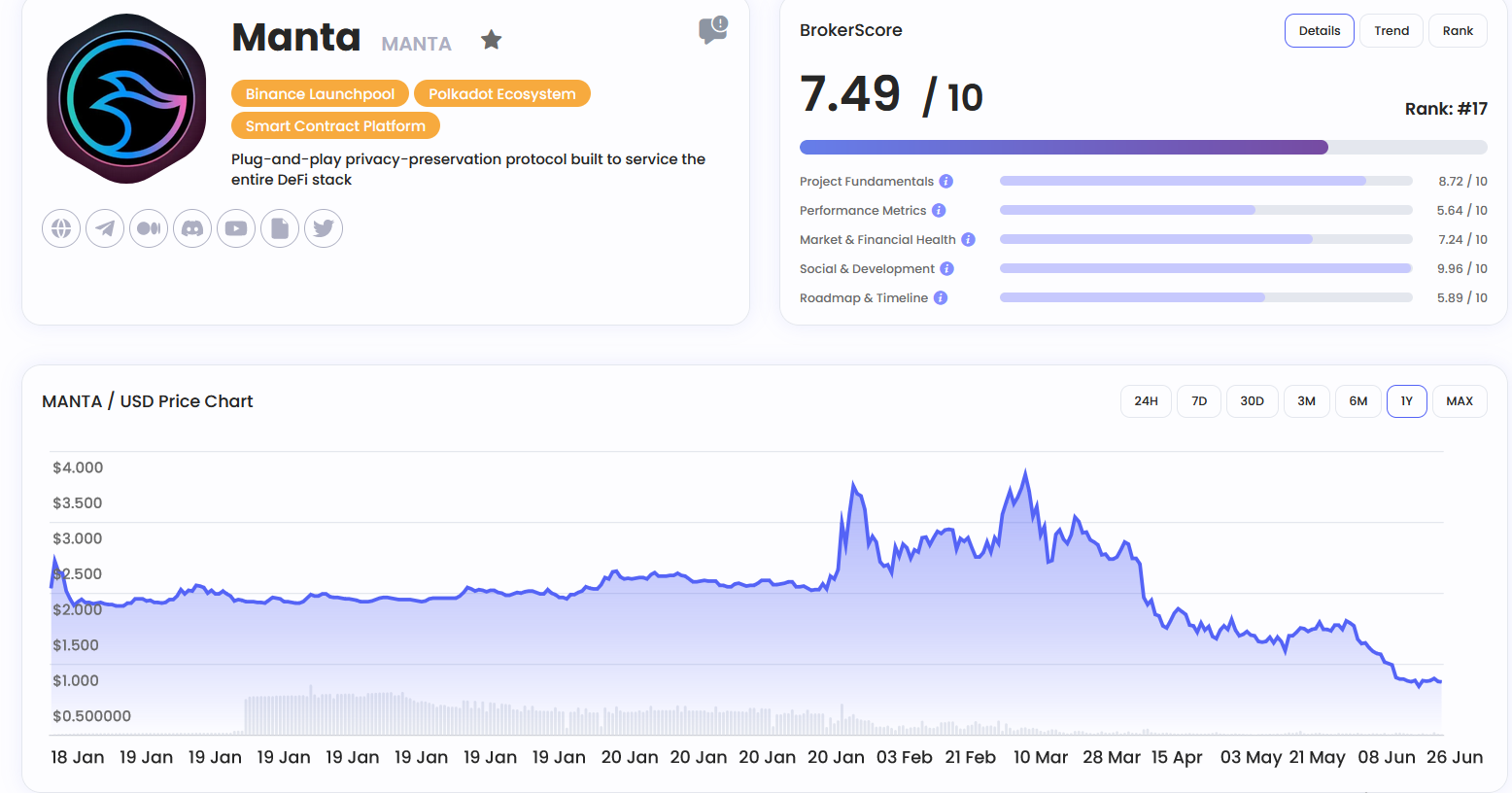Open the whitepaper document icon
Image resolution: width=1512 pixels, height=793 pixels.
coord(280,228)
